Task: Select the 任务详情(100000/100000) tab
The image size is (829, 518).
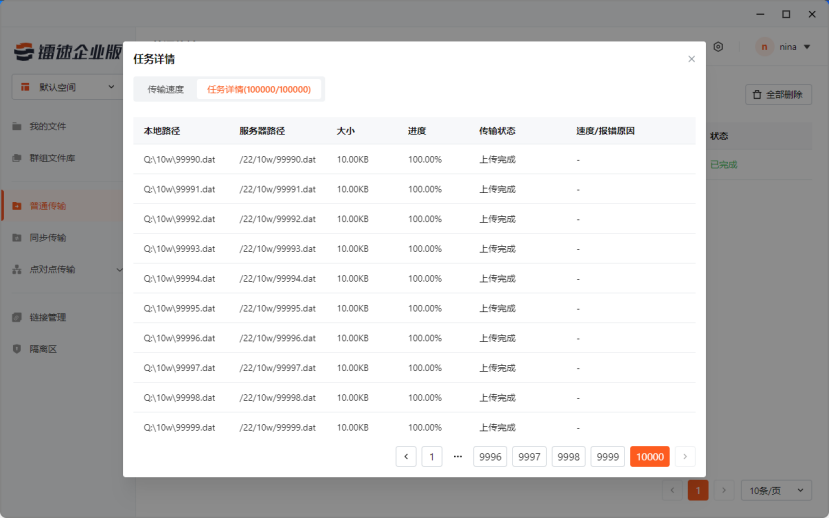Action: point(259,89)
